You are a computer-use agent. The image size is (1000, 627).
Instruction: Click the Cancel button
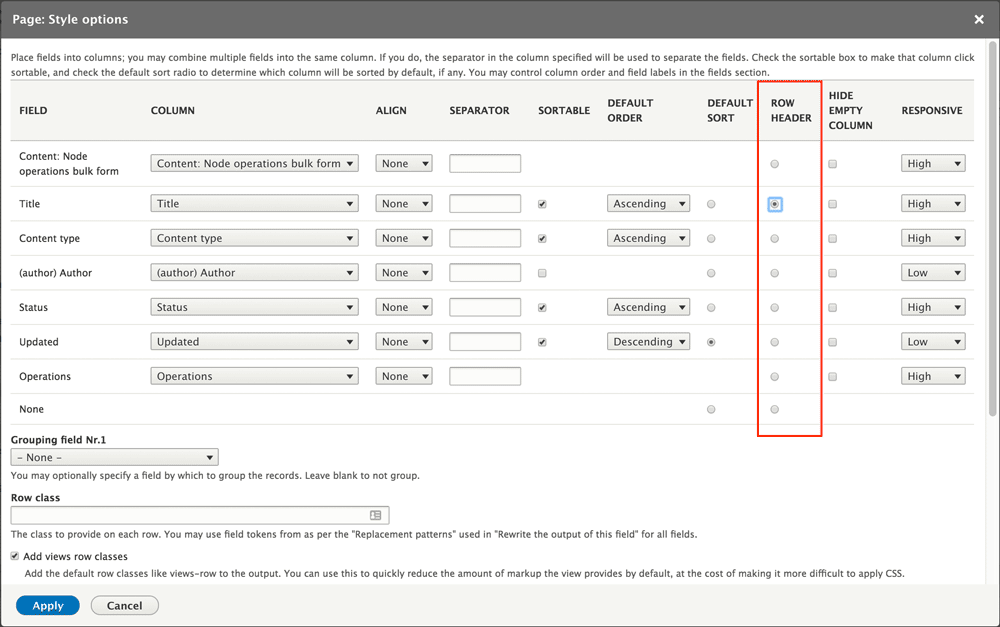124,605
